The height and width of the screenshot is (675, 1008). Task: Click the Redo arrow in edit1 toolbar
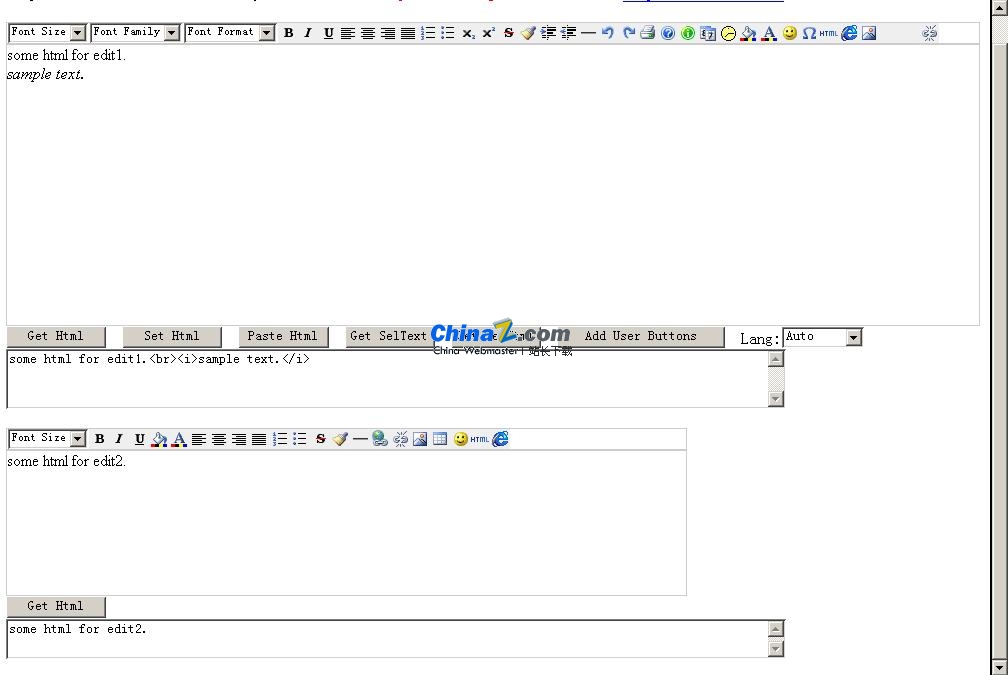(628, 33)
